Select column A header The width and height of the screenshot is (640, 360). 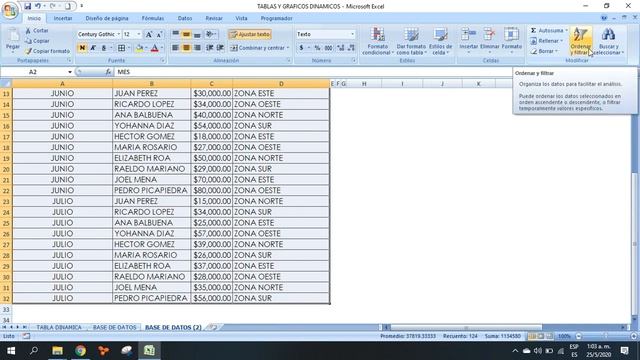pos(62,84)
